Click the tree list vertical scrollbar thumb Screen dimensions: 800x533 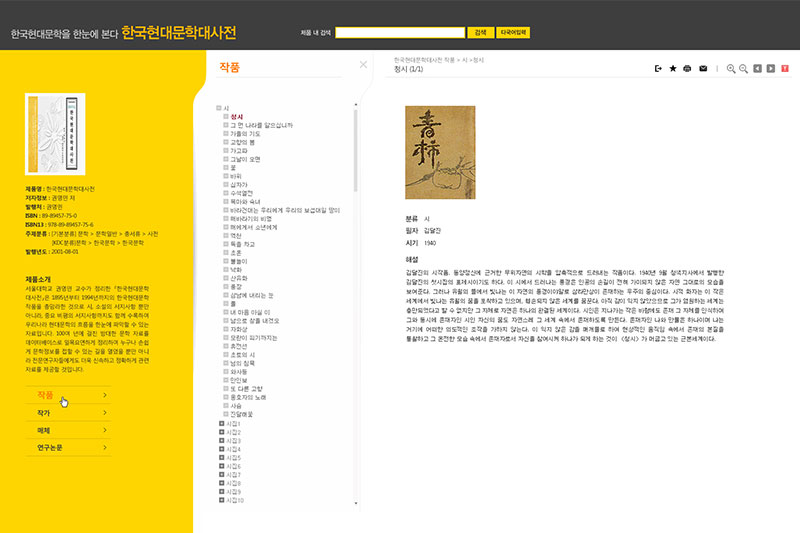pos(356,150)
